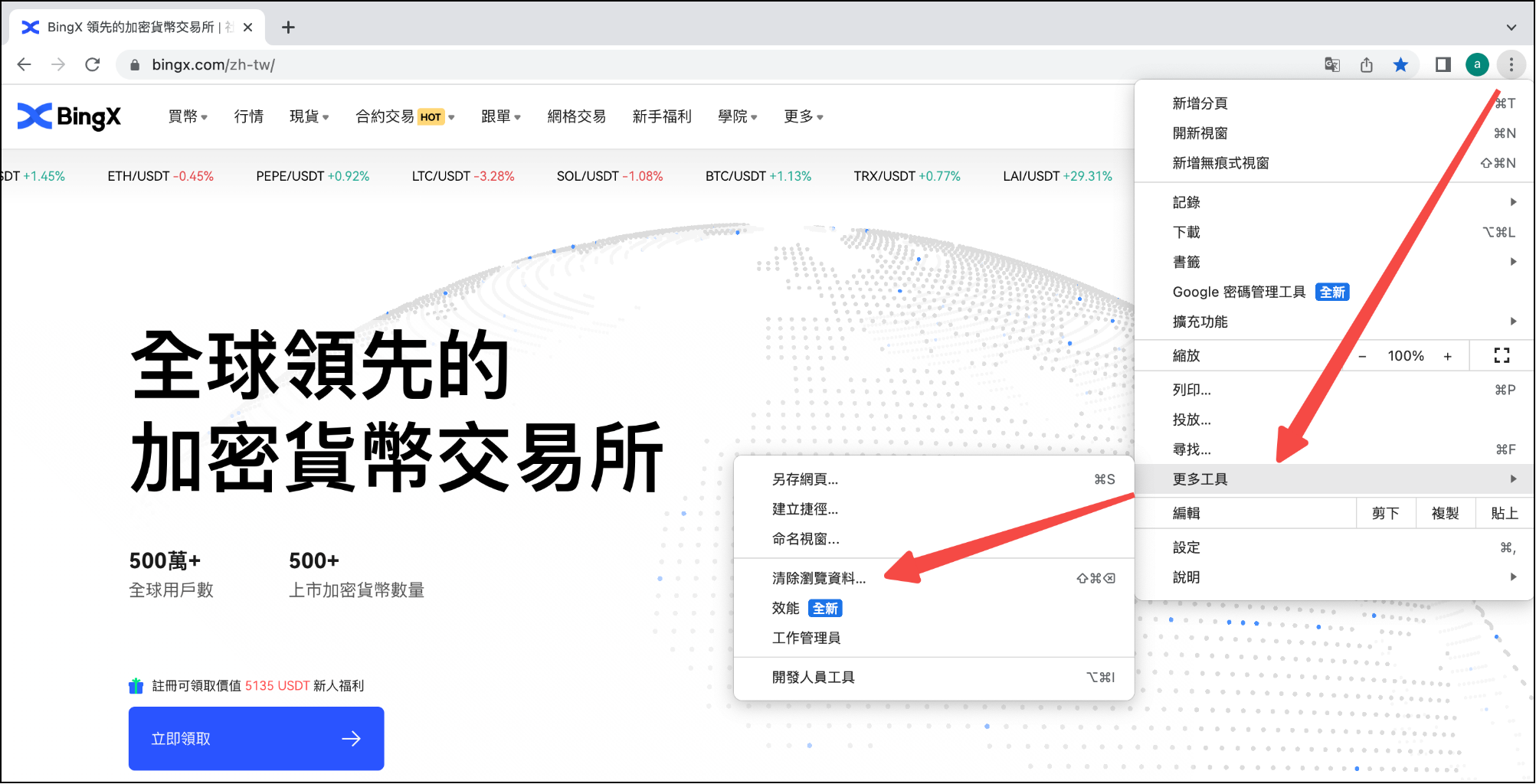The height and width of the screenshot is (784, 1536).
Task: Open the green profile avatar
Action: (1477, 65)
